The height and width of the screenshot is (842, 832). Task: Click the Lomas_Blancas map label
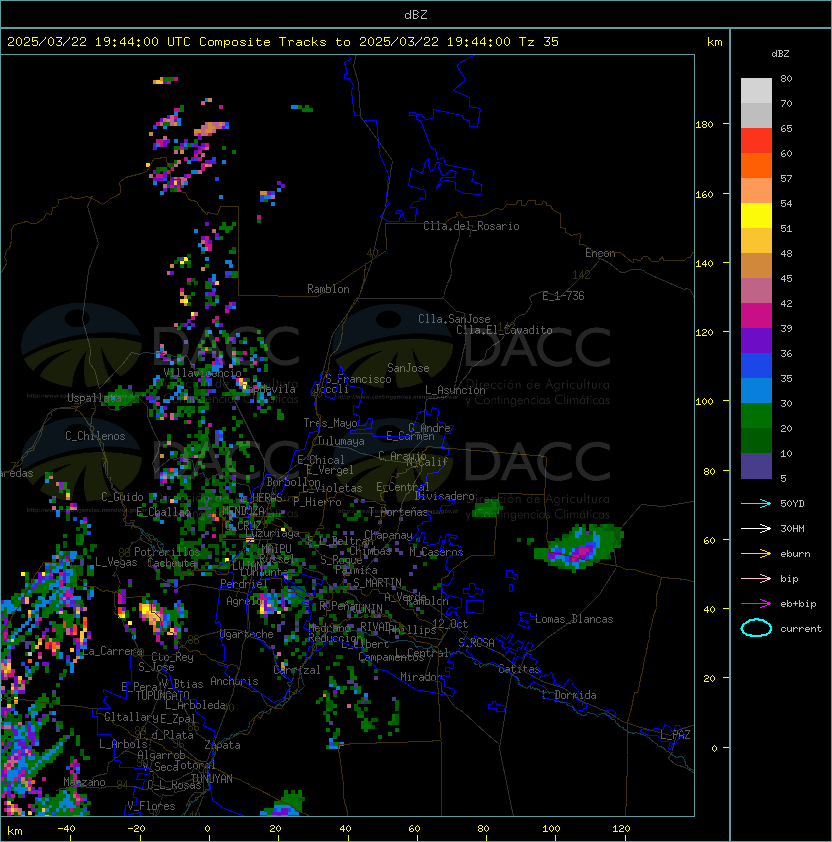[574, 619]
